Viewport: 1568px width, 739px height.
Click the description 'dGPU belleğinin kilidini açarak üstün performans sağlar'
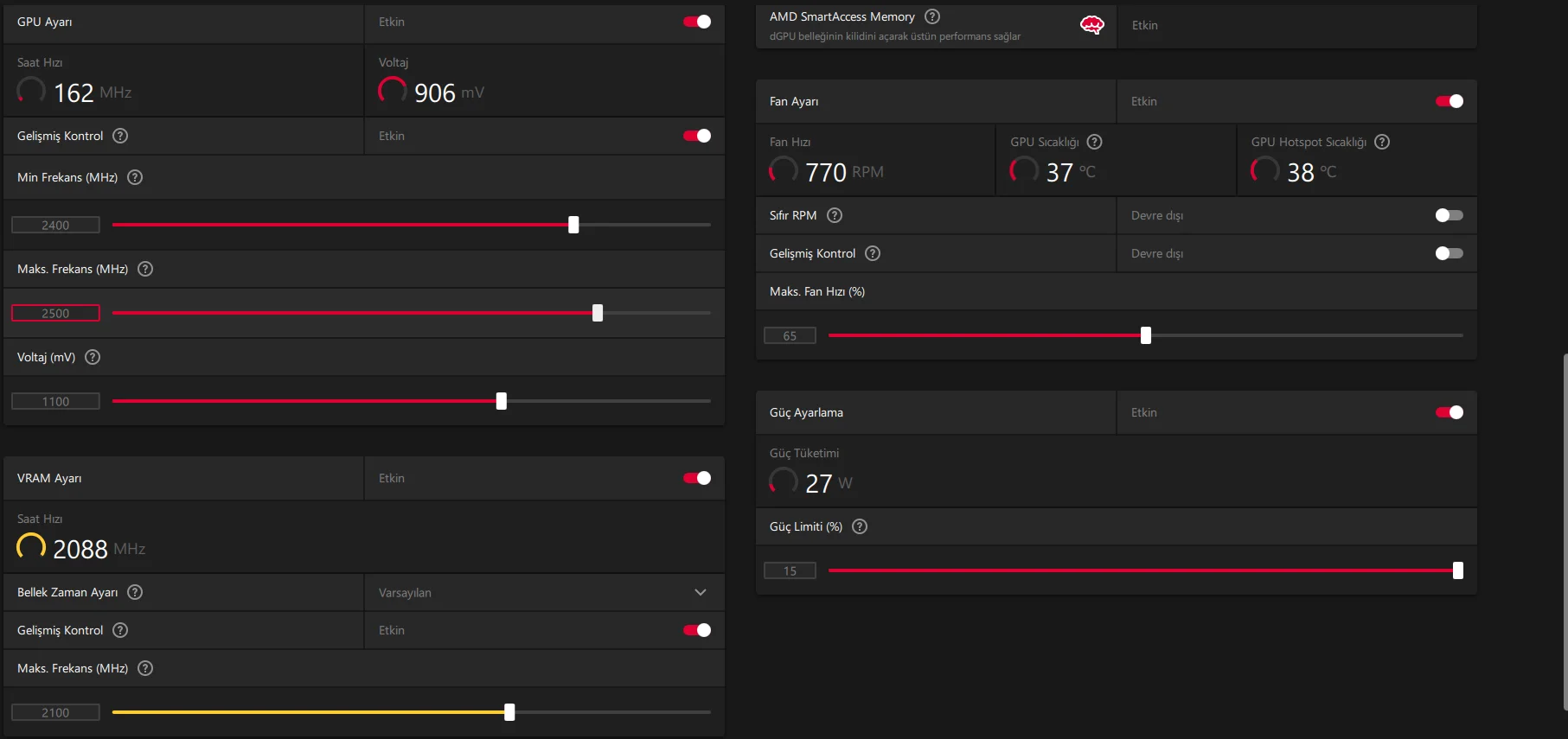pyautogui.click(x=895, y=36)
